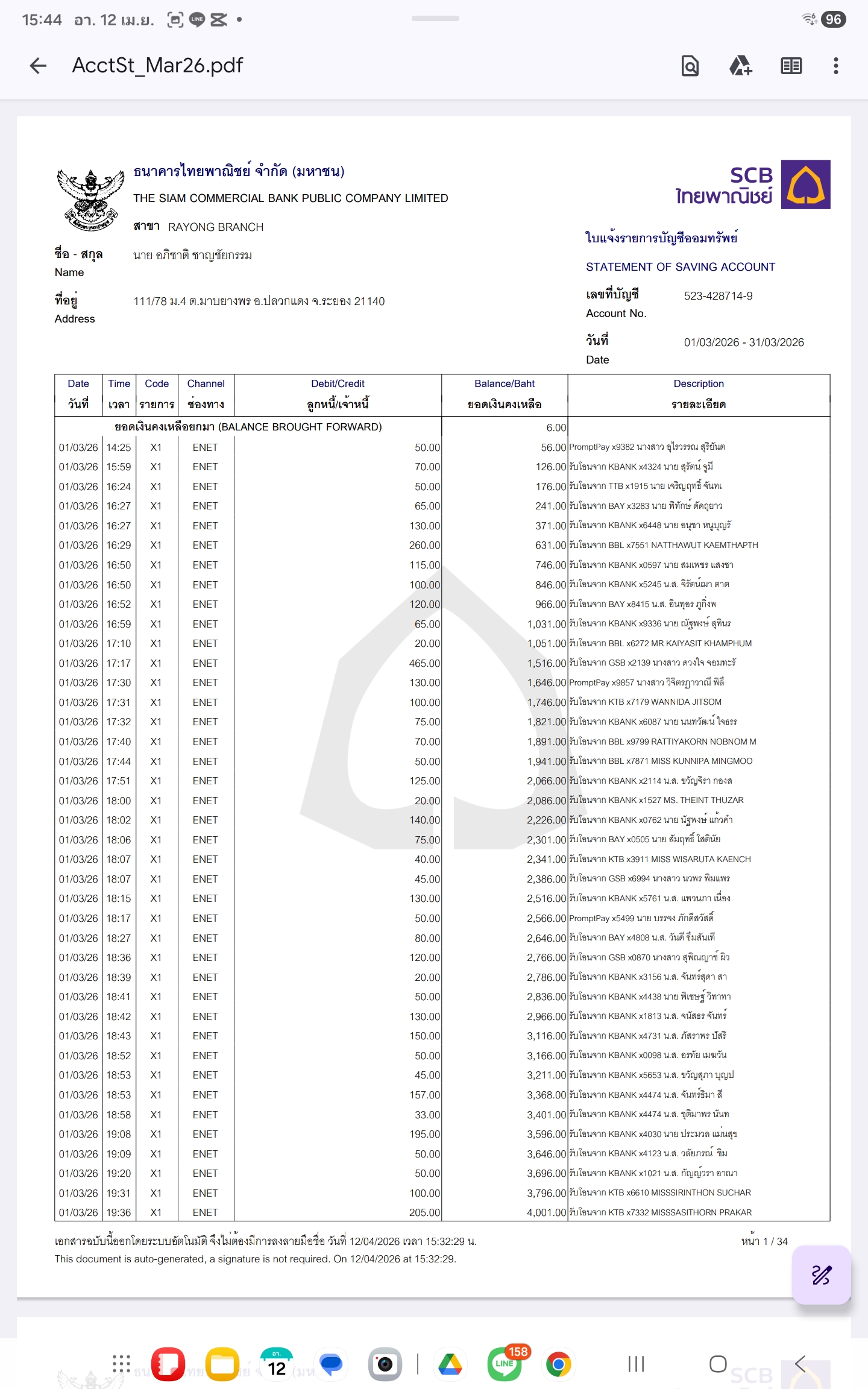The height and width of the screenshot is (1389, 868).
Task: Tap the AcctSt_Mar26.pdf file title
Action: click(157, 66)
